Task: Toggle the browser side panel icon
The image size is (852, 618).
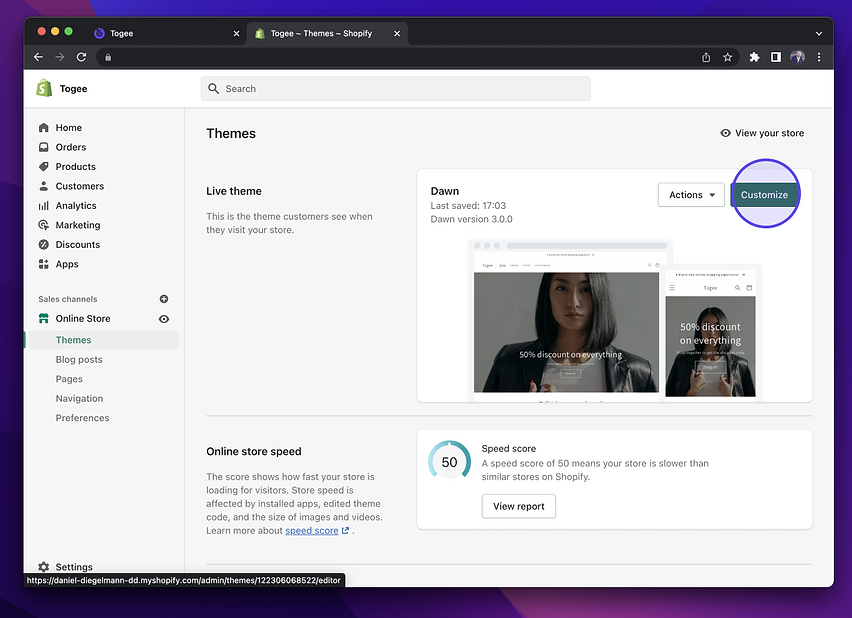Action: click(x=776, y=57)
